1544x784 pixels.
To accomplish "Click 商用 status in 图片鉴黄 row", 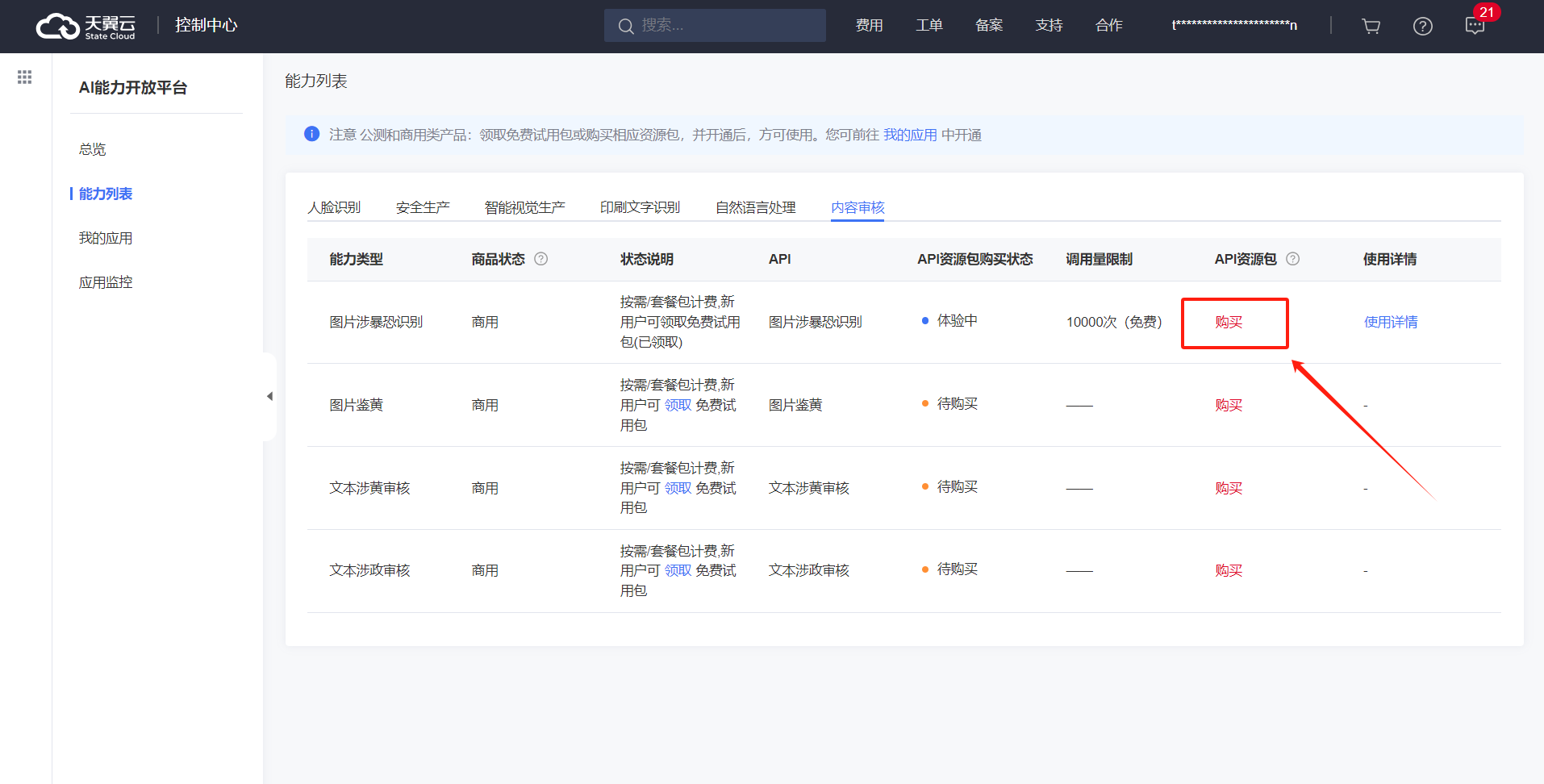I will click(x=485, y=405).
